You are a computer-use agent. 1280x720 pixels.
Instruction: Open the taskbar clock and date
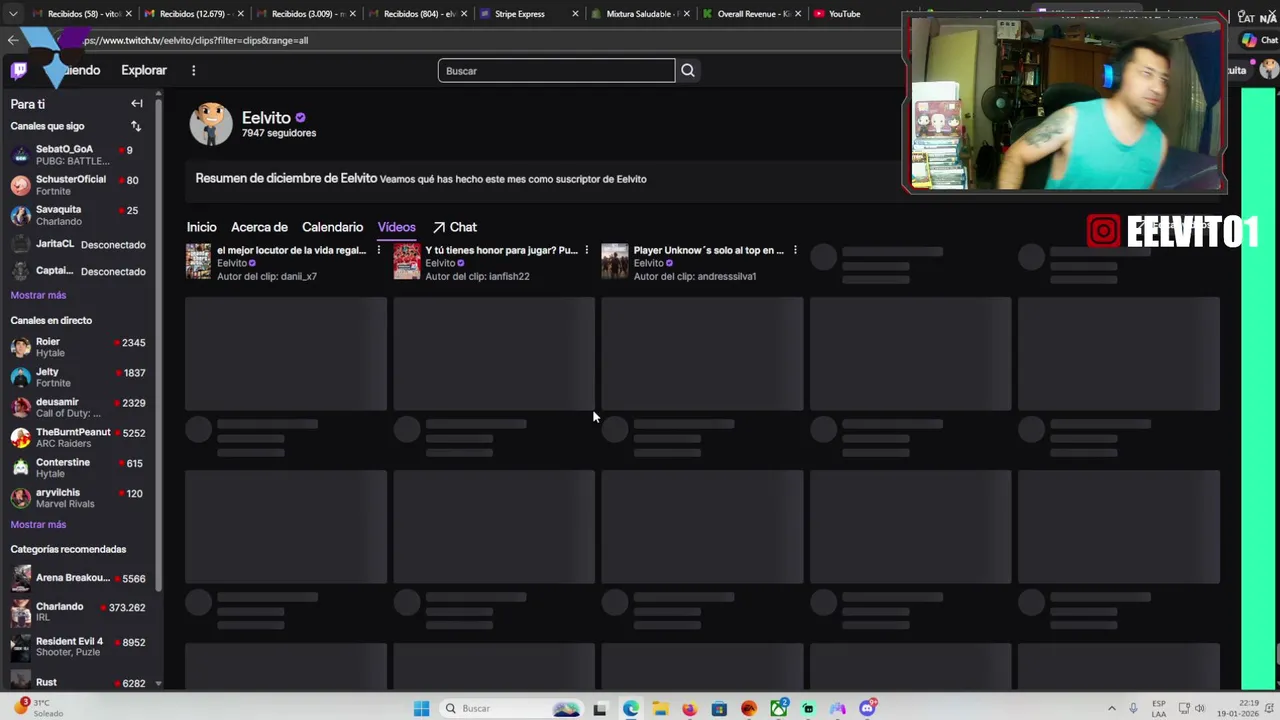click(x=1239, y=708)
